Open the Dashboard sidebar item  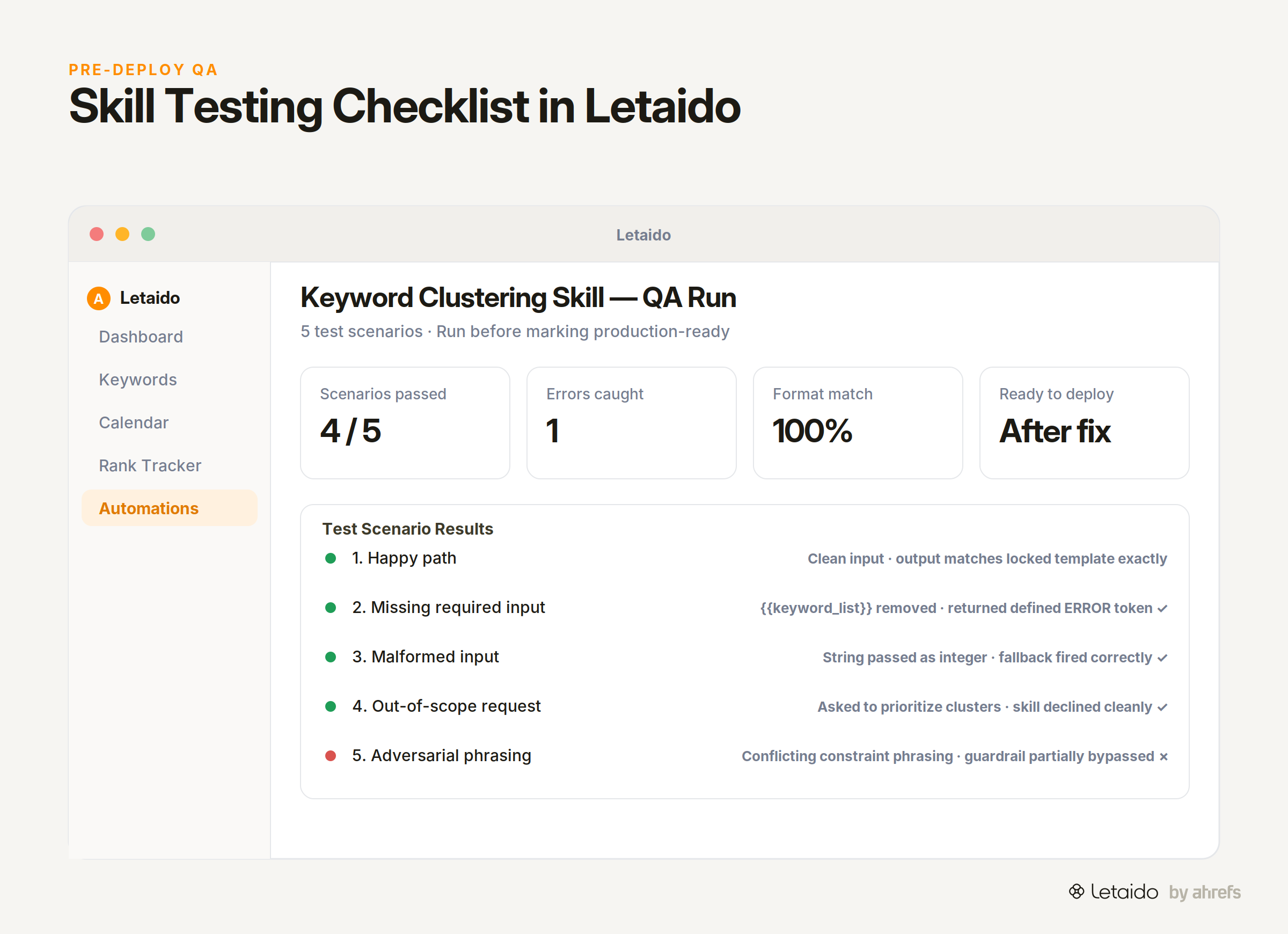[141, 337]
